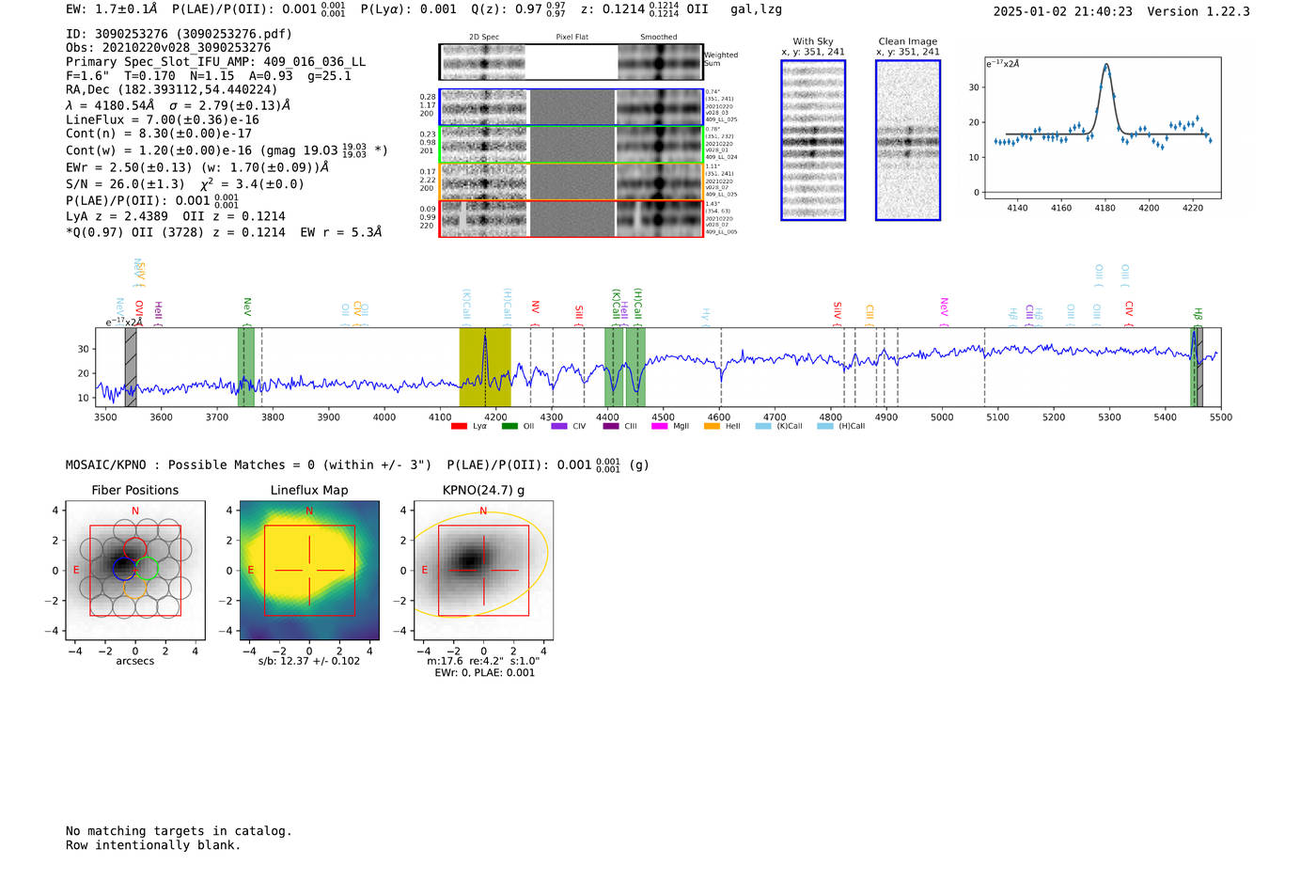
Task: Click the EWr: 0, PLAE: 0.001 caption
Action: click(484, 673)
